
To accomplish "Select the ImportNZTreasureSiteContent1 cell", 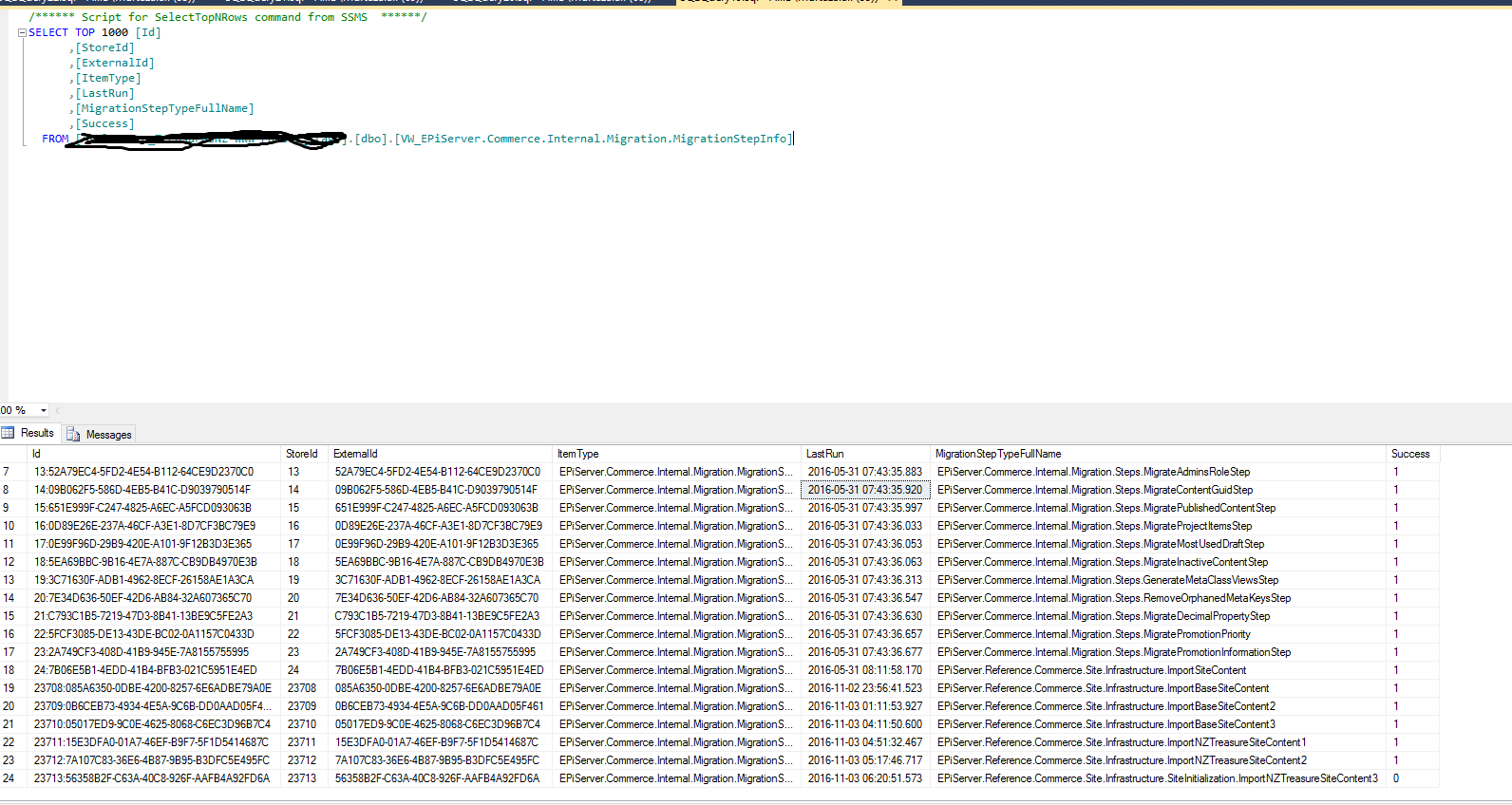I will coord(1159,742).
